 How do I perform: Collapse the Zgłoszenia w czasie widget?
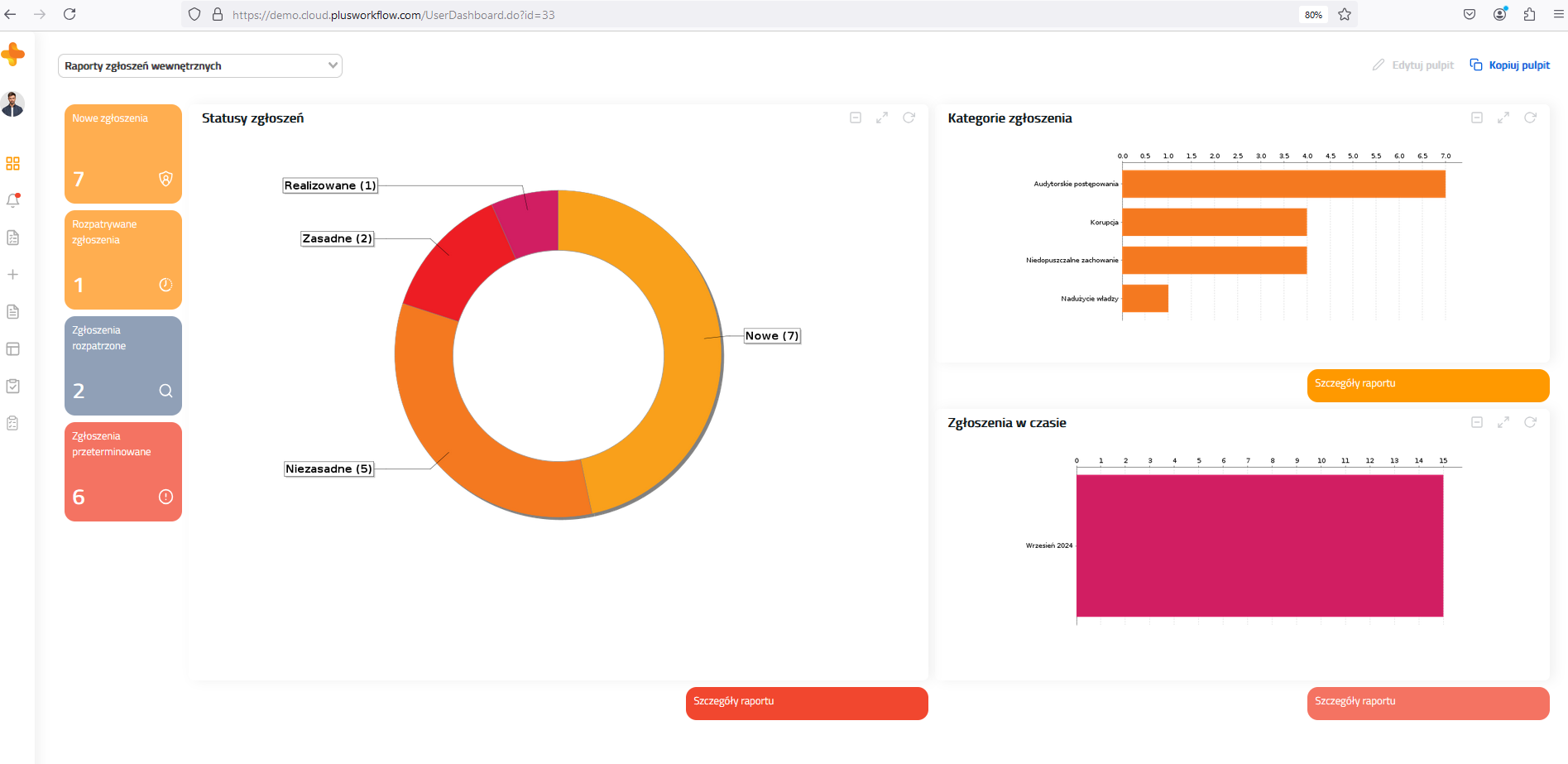click(x=1477, y=423)
